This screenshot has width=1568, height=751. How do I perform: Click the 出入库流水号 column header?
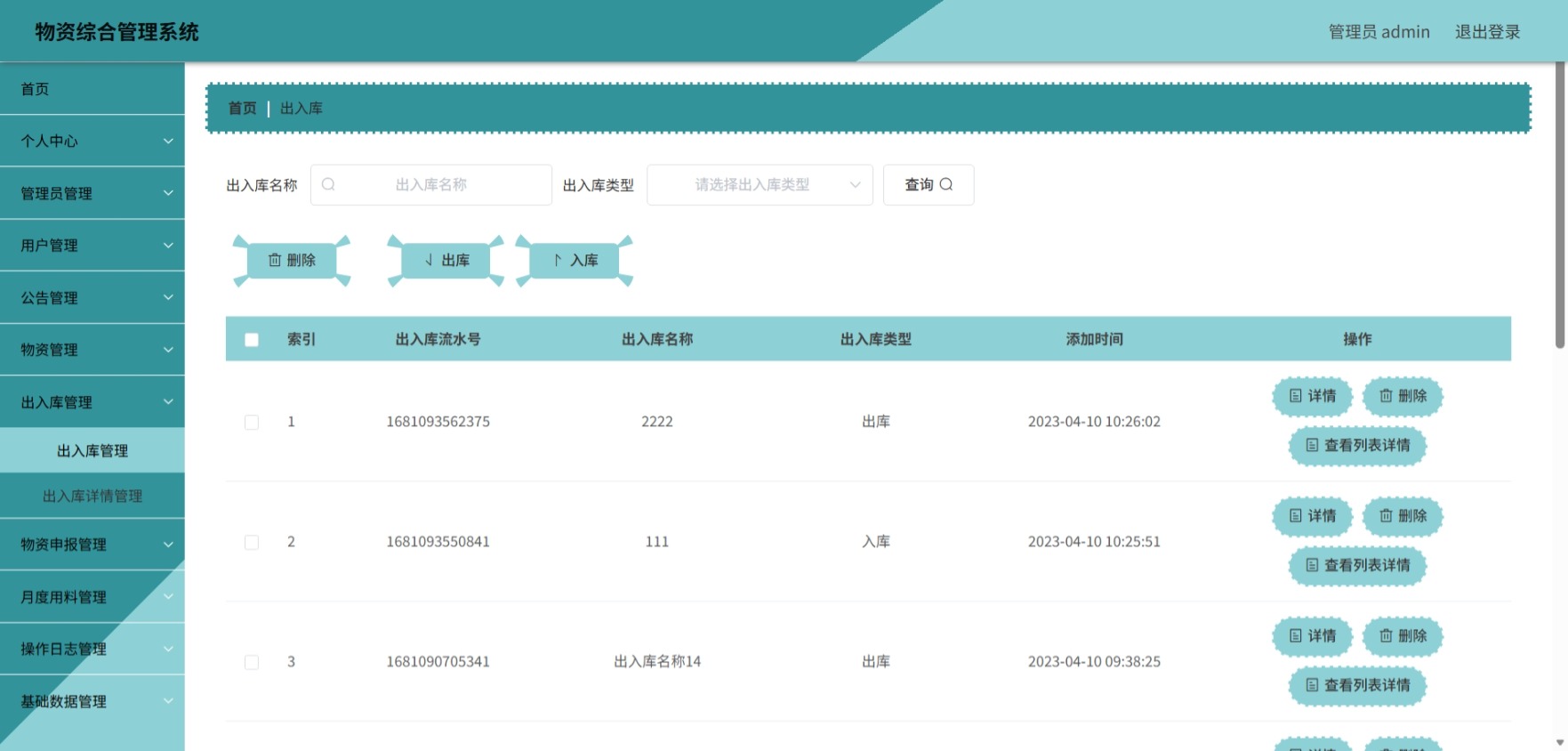[x=438, y=339]
